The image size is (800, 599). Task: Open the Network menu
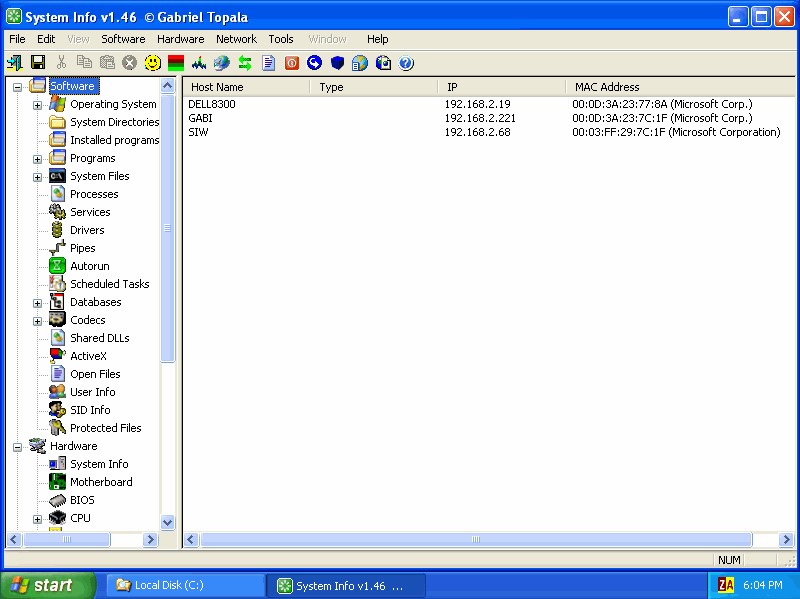pos(236,39)
